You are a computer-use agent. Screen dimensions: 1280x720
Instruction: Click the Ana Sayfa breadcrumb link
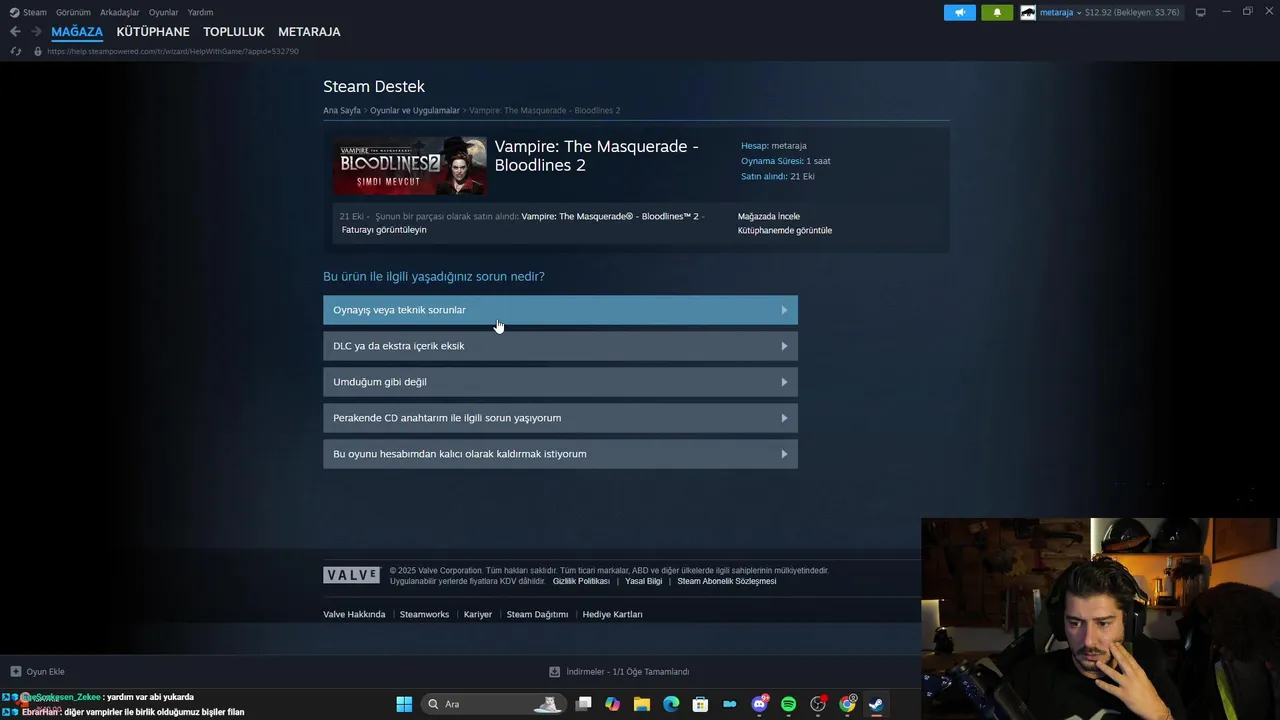[342, 110]
